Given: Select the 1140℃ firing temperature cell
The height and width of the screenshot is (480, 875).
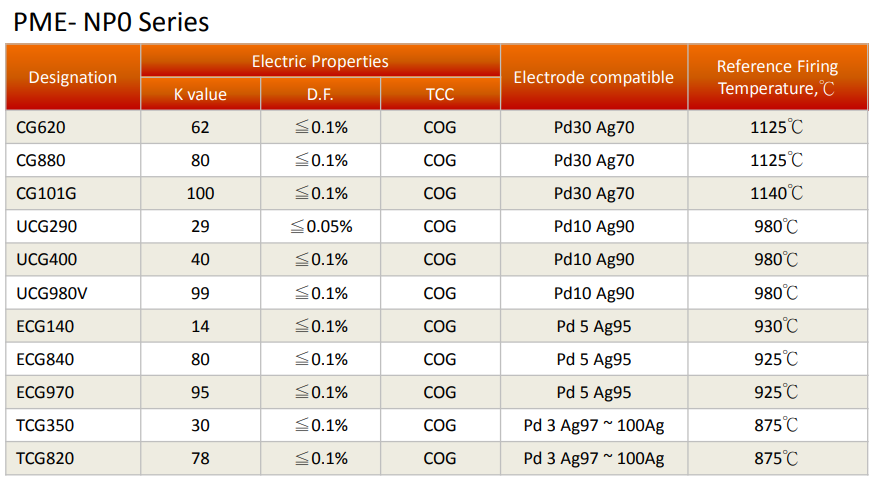Looking at the screenshot, I should pos(777,194).
